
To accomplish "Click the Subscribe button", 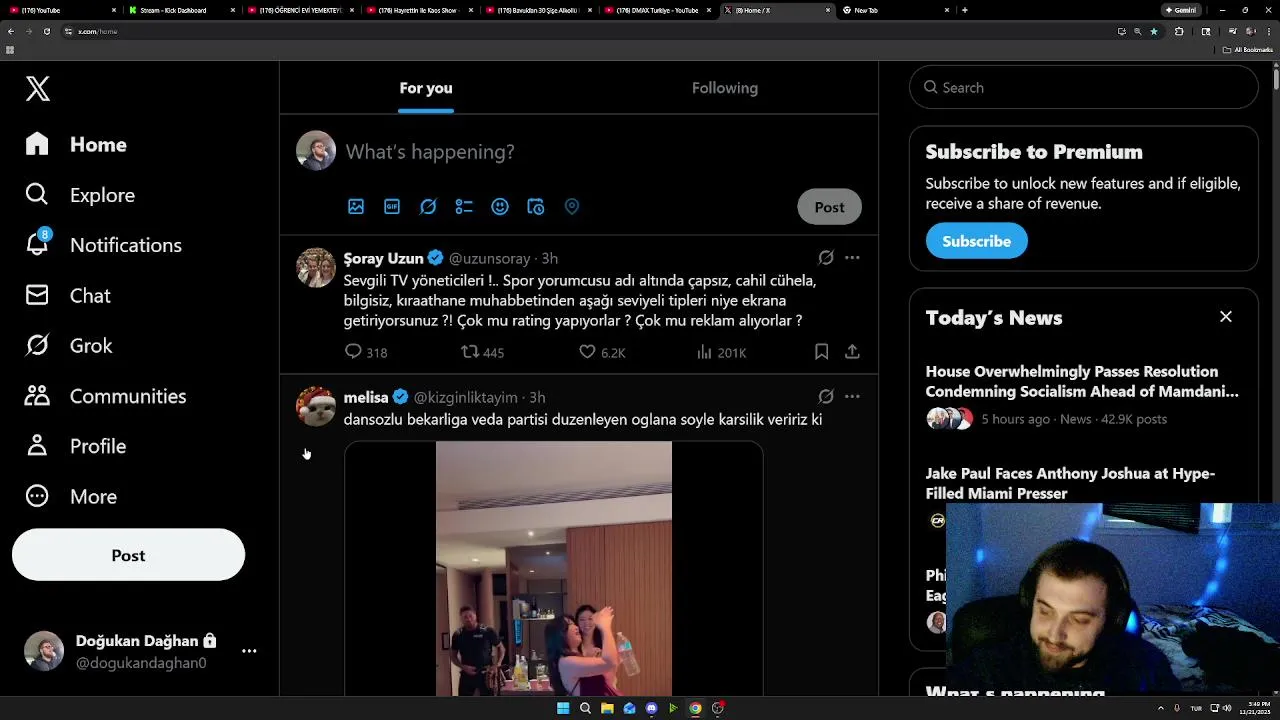I will coord(976,241).
